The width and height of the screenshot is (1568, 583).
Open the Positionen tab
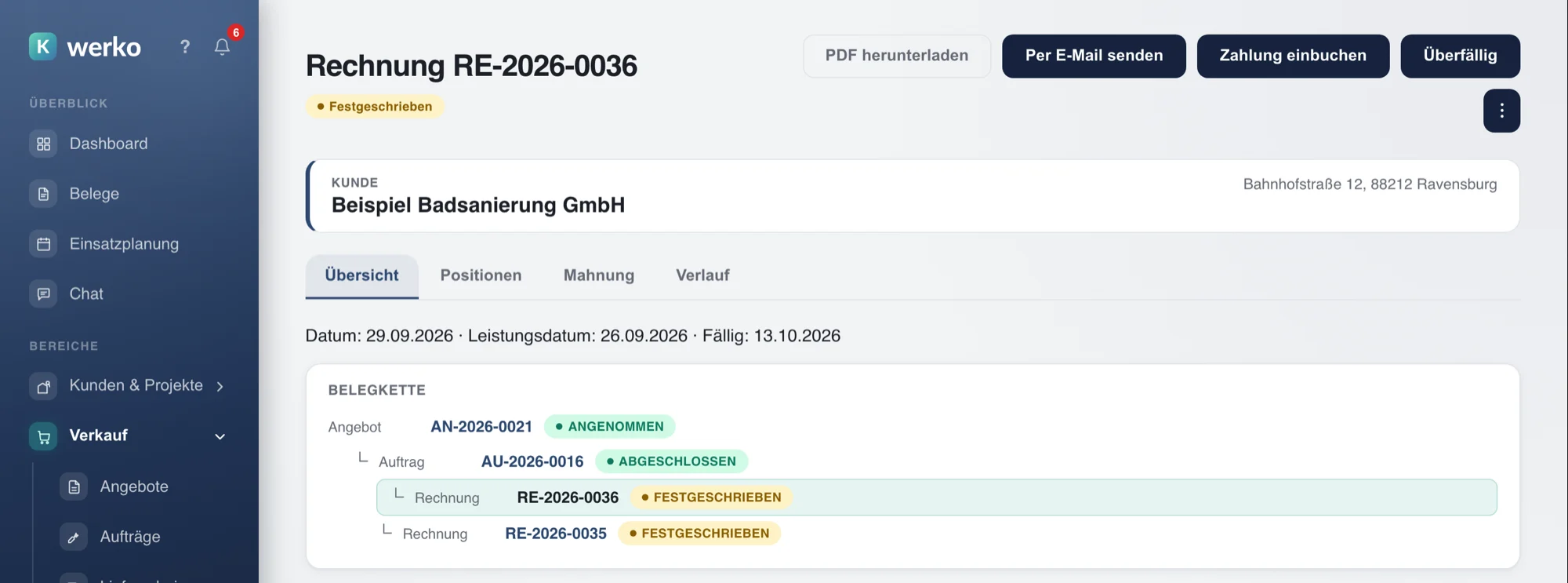coord(481,275)
